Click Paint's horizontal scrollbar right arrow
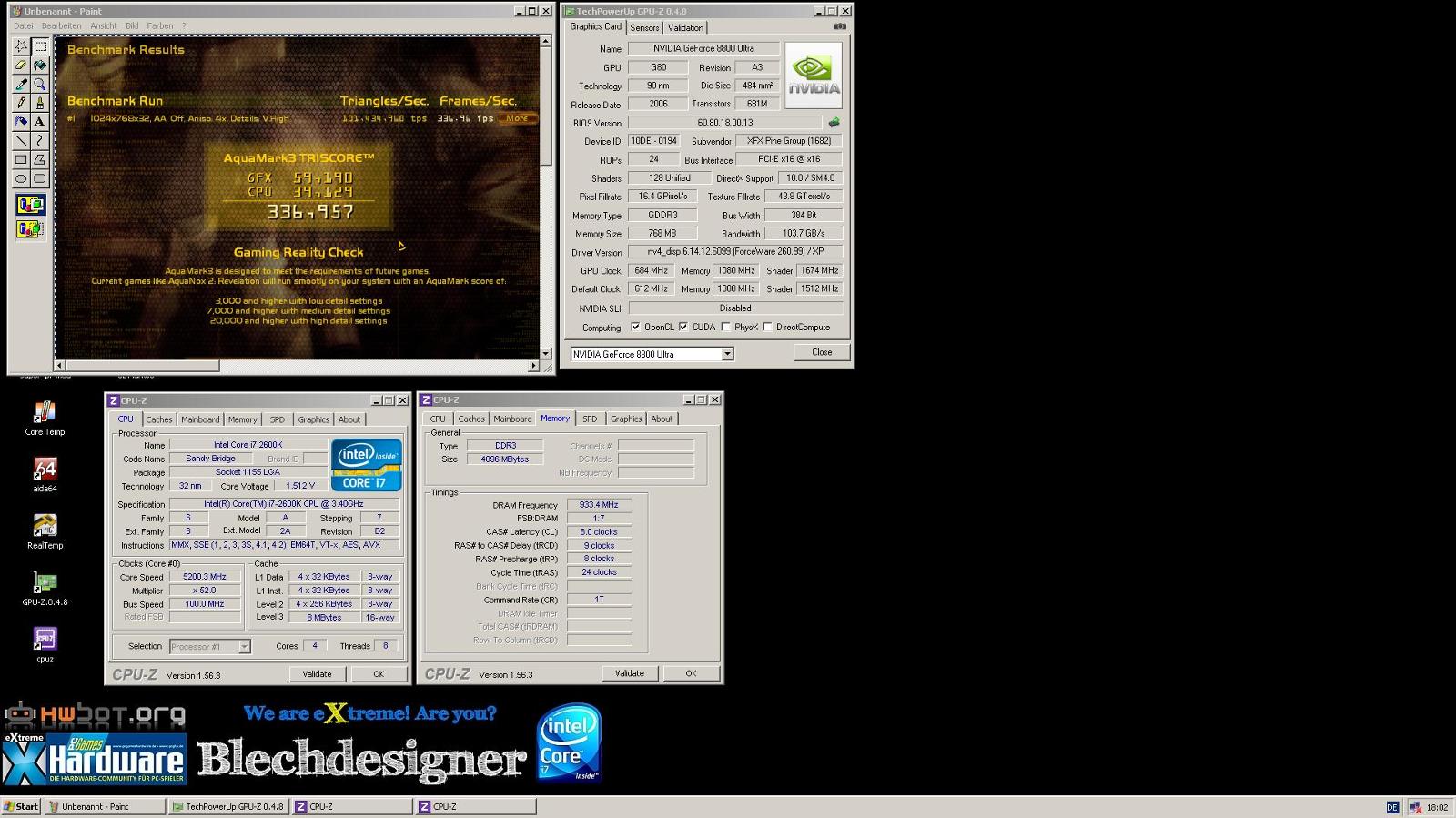Image resolution: width=1456 pixels, height=818 pixels. 533,366
